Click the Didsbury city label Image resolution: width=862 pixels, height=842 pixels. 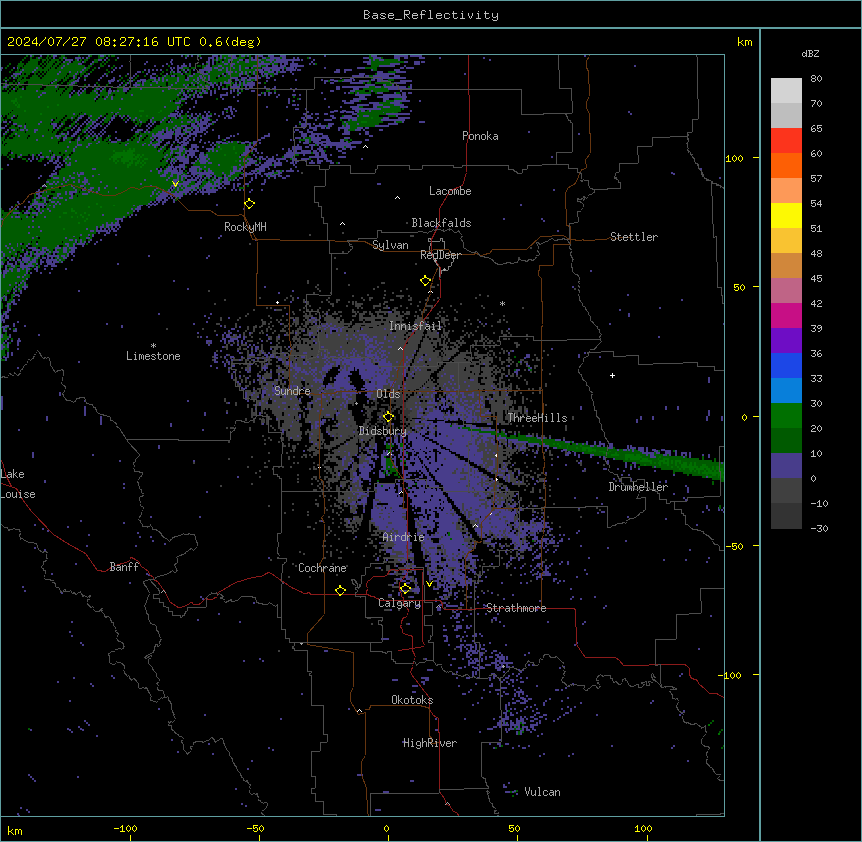(x=383, y=431)
